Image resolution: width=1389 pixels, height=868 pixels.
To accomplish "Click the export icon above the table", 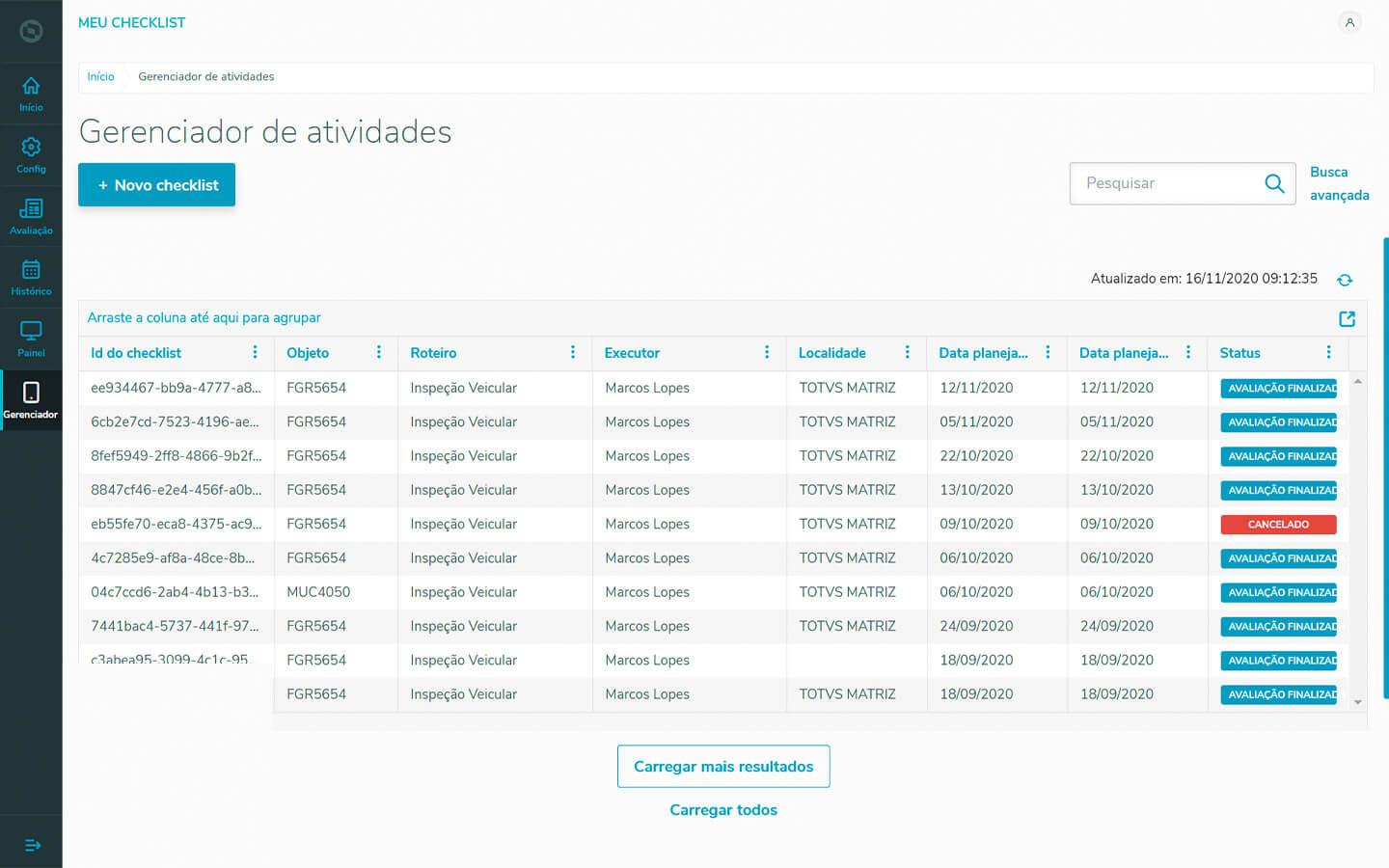I will point(1347,318).
